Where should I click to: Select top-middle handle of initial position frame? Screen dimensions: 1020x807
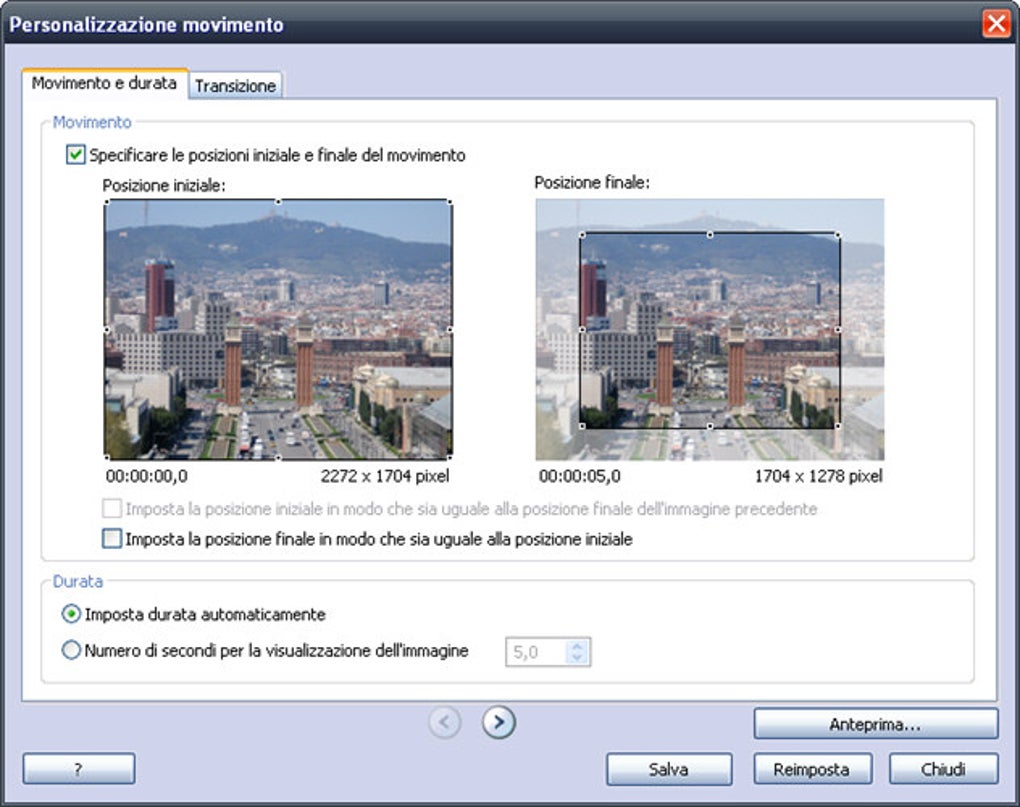278,202
